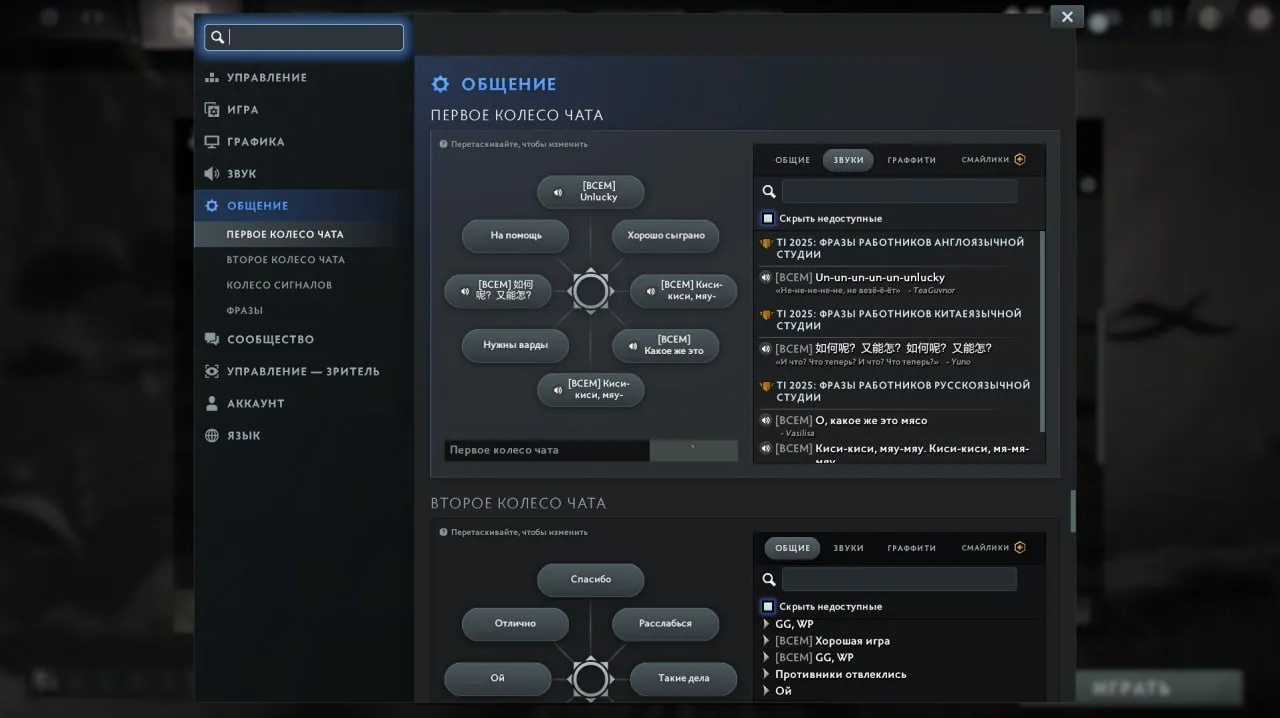The width and height of the screenshot is (1280, 718).
Task: Toggle Скрыть недоступные in second chat wheel panel
Action: [x=768, y=606]
